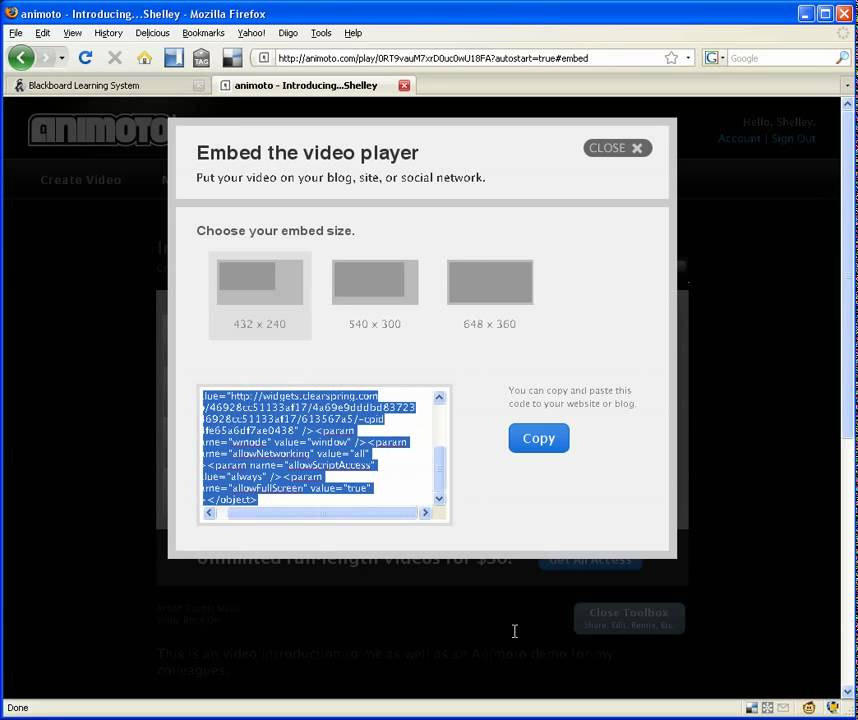This screenshot has width=858, height=720.
Task: Switch to Blackboard Learning System tab
Action: 108,85
